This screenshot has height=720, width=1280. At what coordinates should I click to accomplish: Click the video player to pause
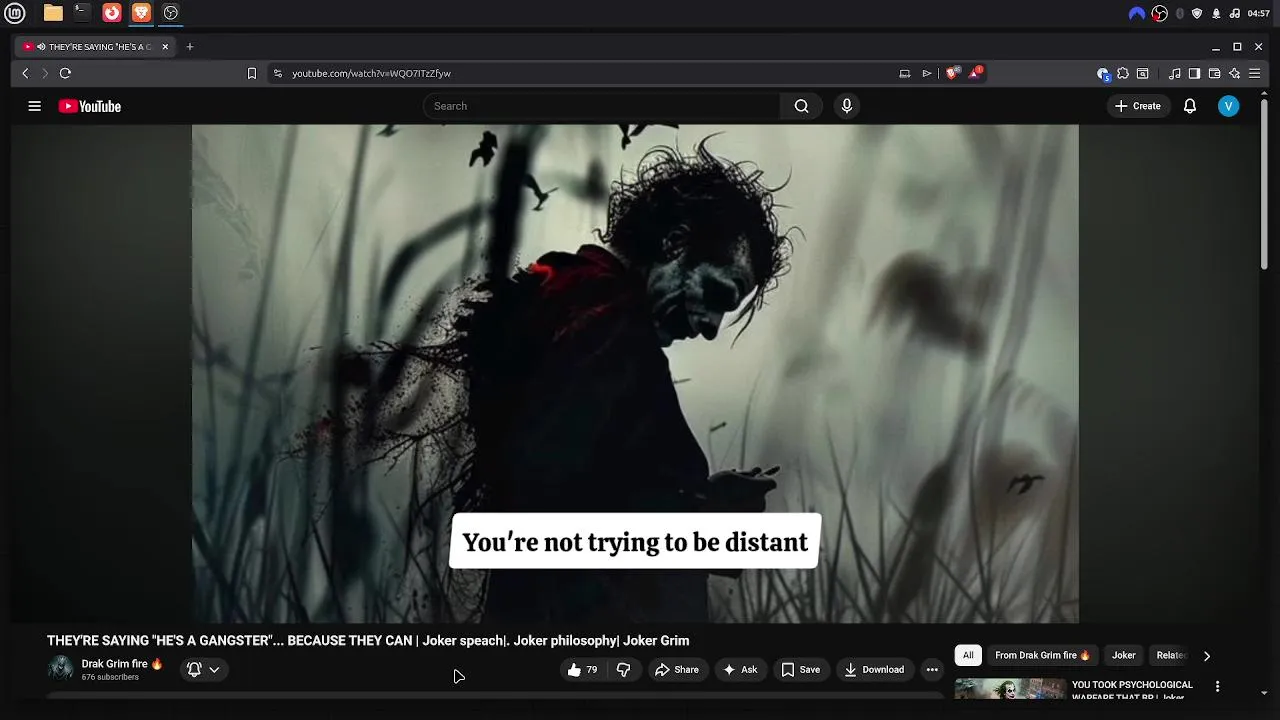tap(635, 373)
